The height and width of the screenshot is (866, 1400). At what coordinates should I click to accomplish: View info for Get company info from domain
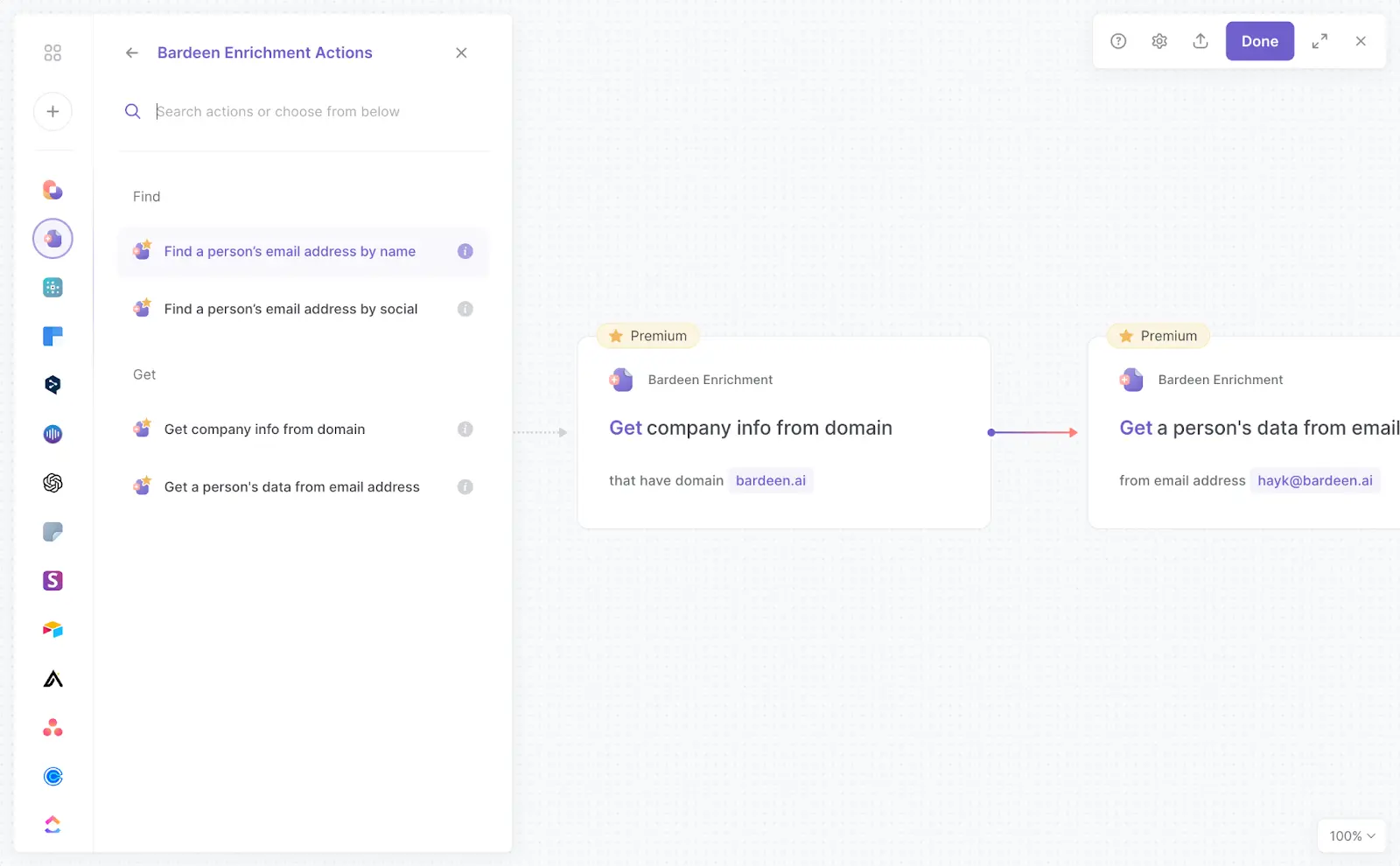click(465, 429)
